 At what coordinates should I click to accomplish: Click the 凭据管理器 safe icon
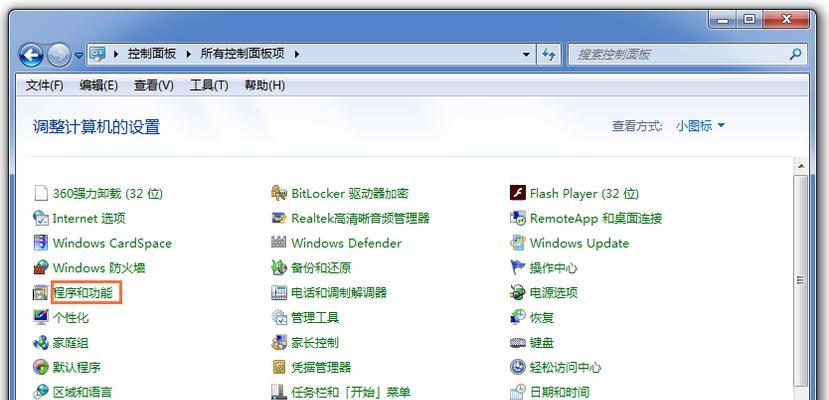pyautogui.click(x=279, y=367)
